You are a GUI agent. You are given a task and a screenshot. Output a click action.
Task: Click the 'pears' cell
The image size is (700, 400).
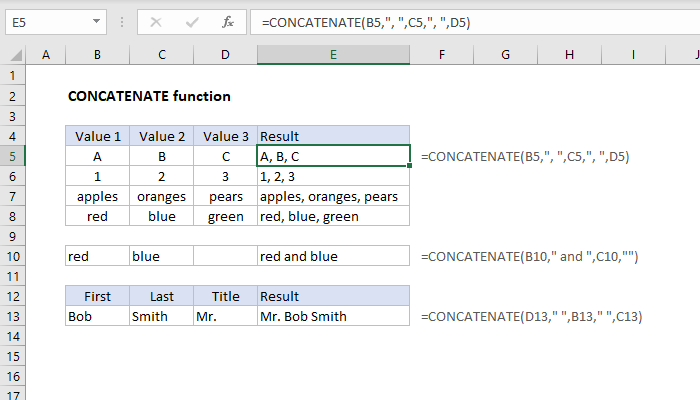tap(225, 196)
